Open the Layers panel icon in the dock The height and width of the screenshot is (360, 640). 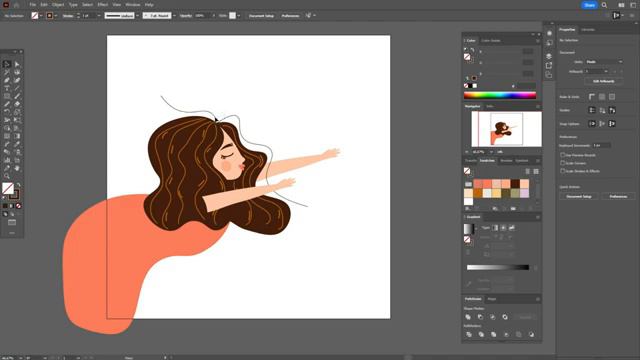549,56
